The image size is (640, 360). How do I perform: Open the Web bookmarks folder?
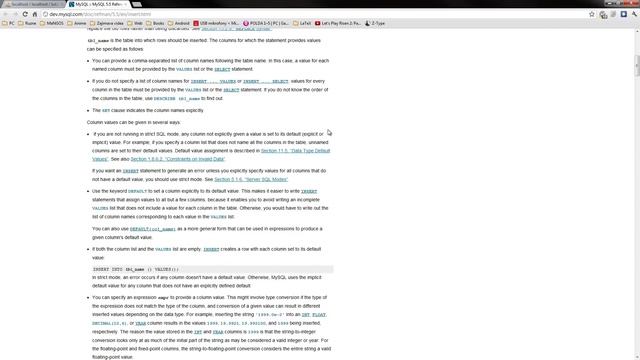pyautogui.click(x=135, y=23)
